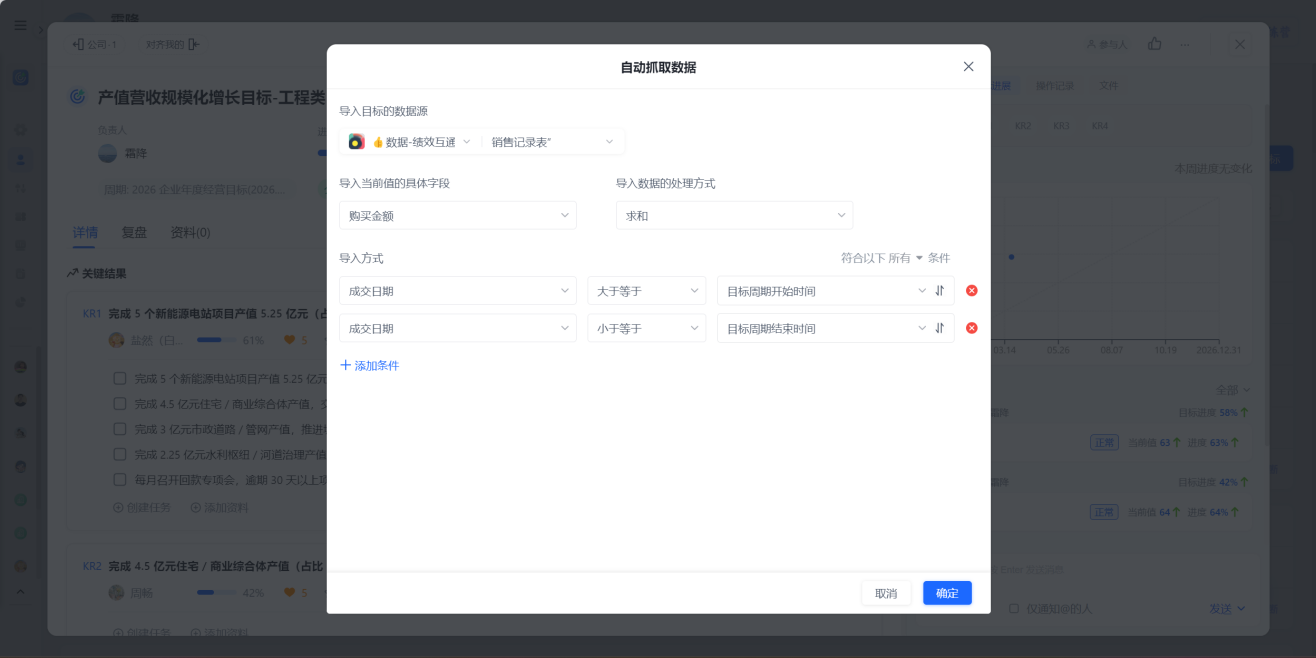Image resolution: width=1316 pixels, height=658 pixels.
Task: Check the 完成 4.5 亿元住宅 task checkbox
Action: pyautogui.click(x=120, y=404)
